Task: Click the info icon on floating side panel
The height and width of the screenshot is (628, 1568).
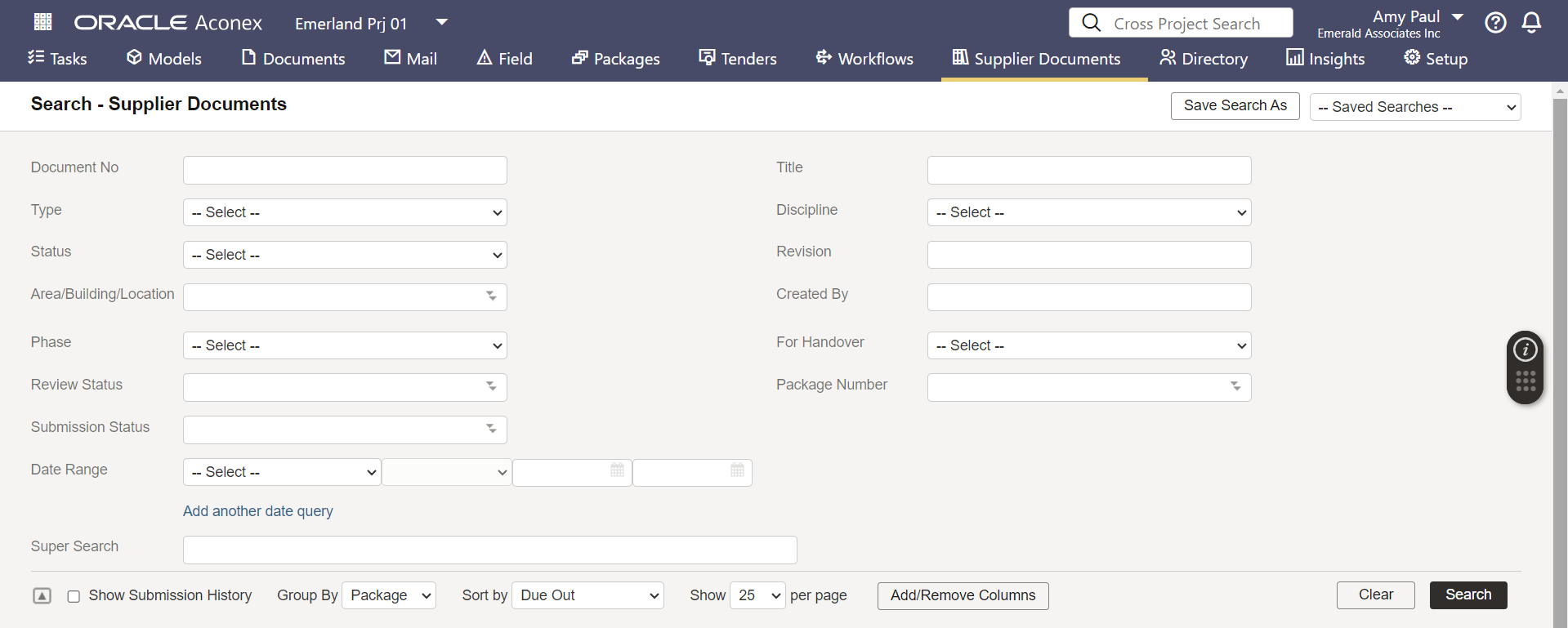Action: (1525, 350)
